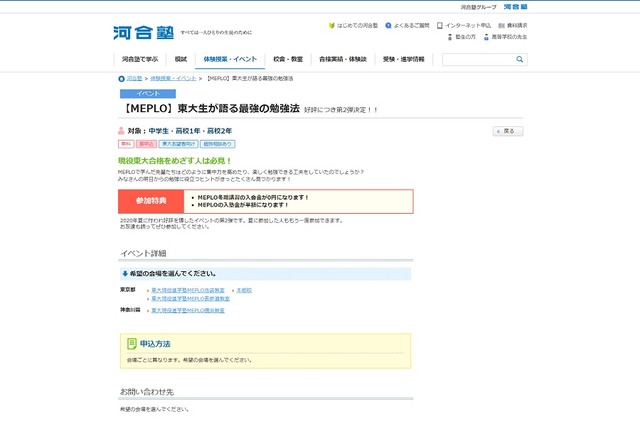Open the 本郷校 venue link

244,291
